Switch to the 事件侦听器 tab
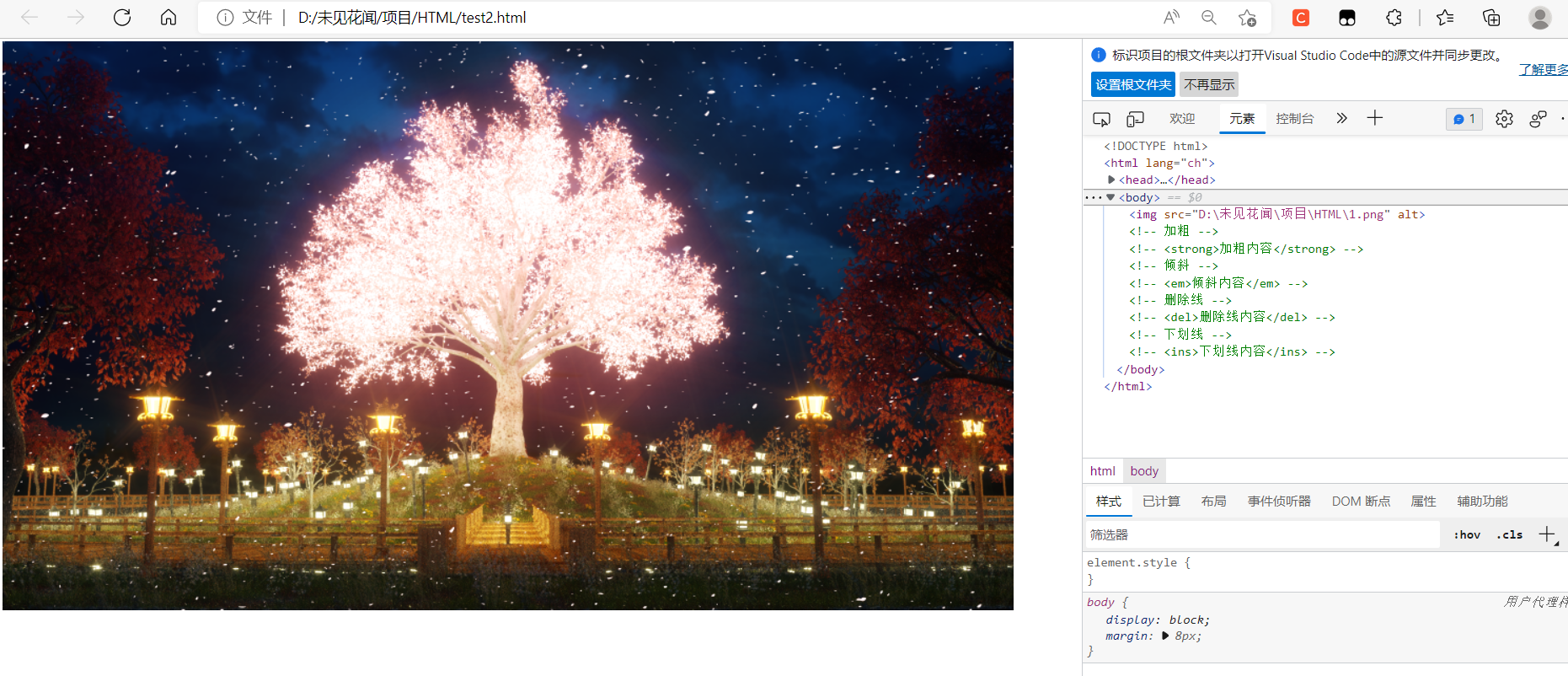The width and height of the screenshot is (1568, 676). click(x=1279, y=502)
